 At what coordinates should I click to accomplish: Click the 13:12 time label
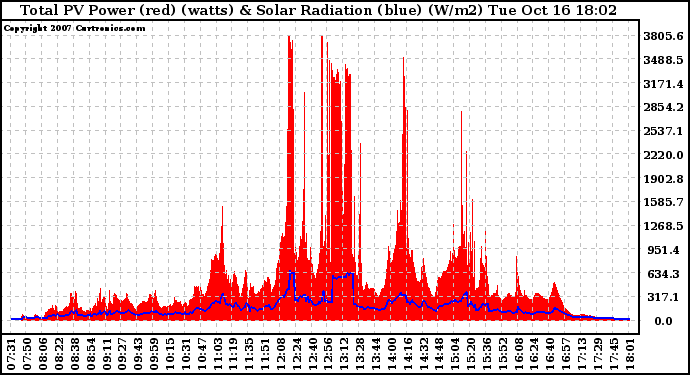(343, 354)
